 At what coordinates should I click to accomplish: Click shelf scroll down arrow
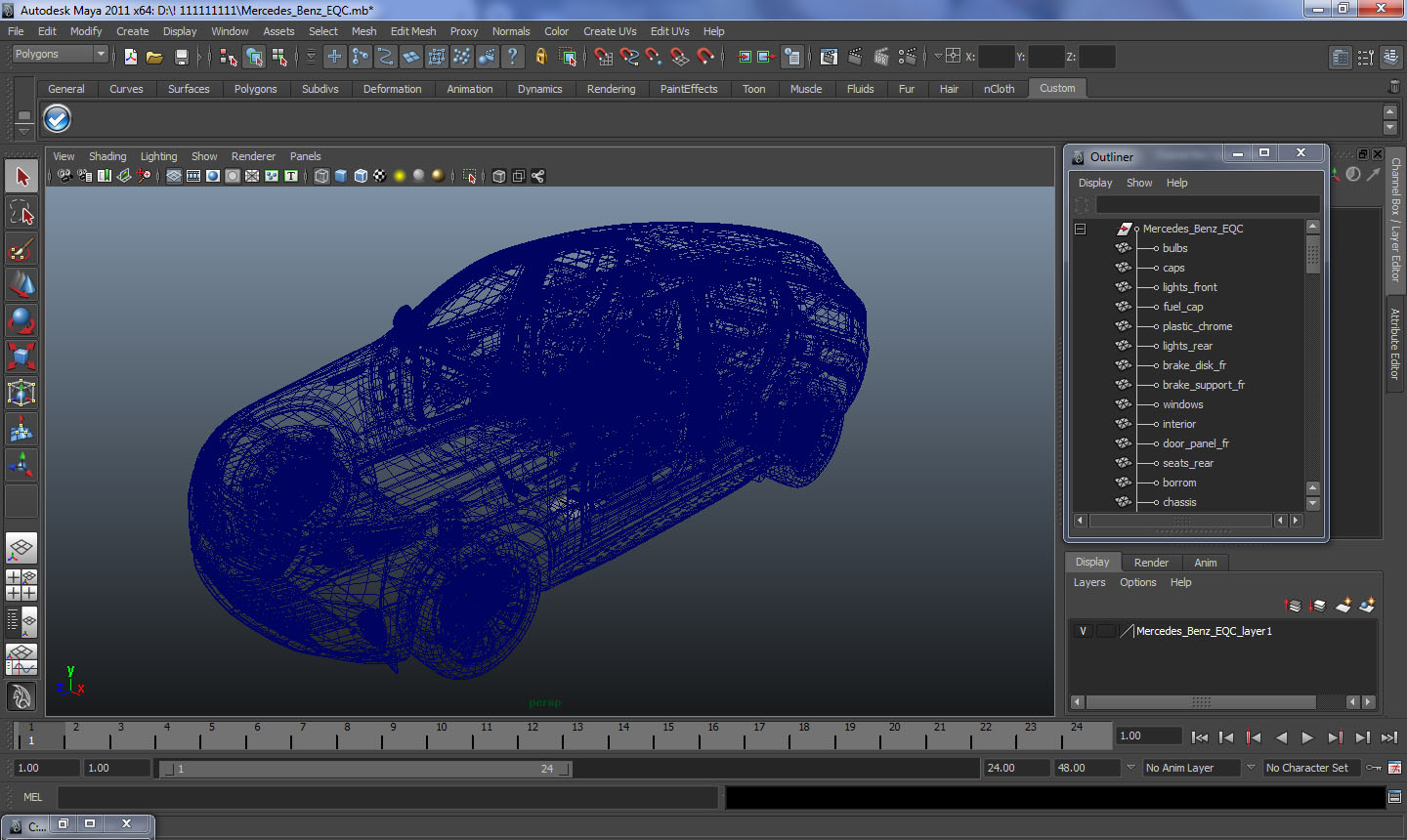[x=1390, y=129]
